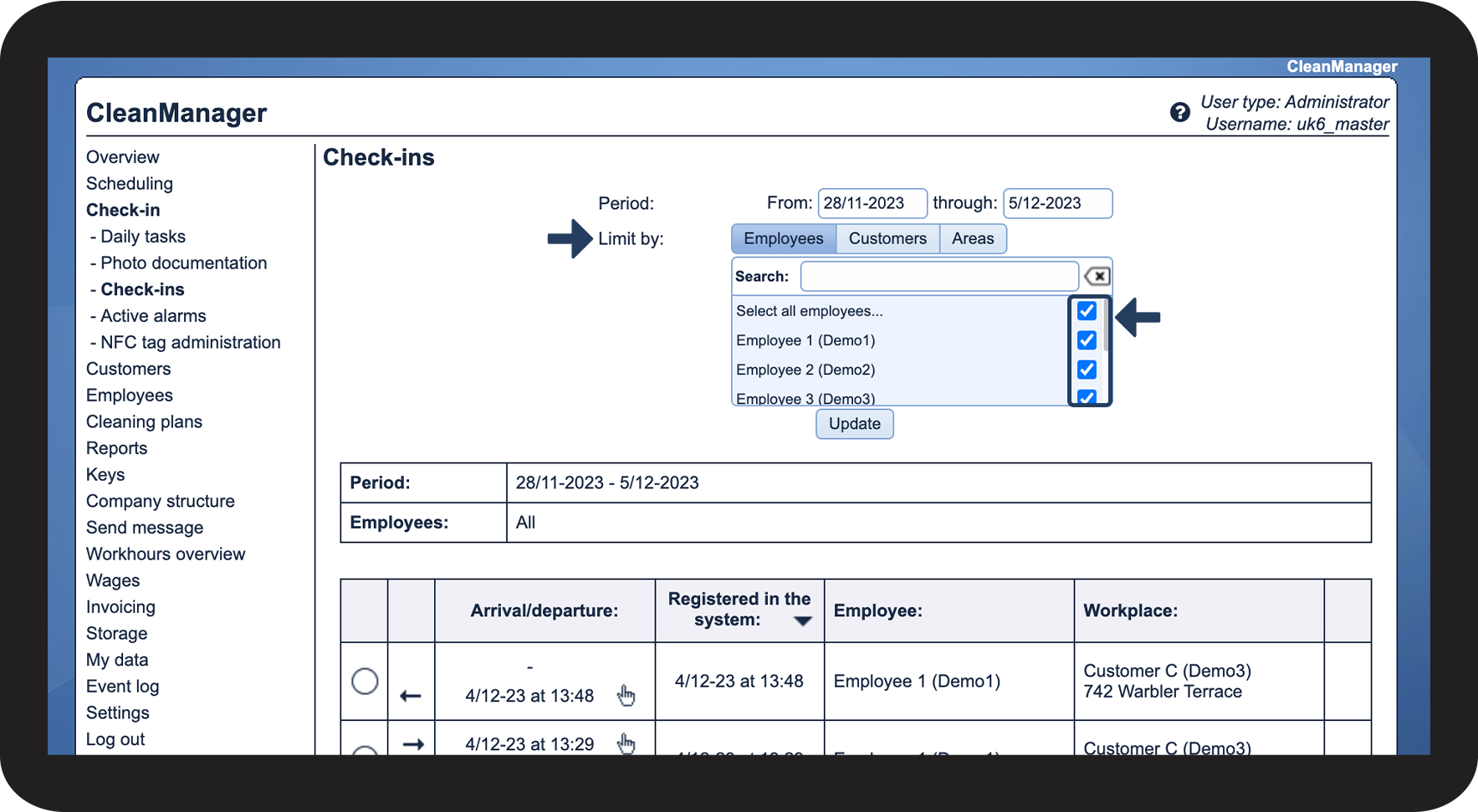Switch to the Customers limit tab
Image resolution: width=1478 pixels, height=812 pixels.
[887, 238]
